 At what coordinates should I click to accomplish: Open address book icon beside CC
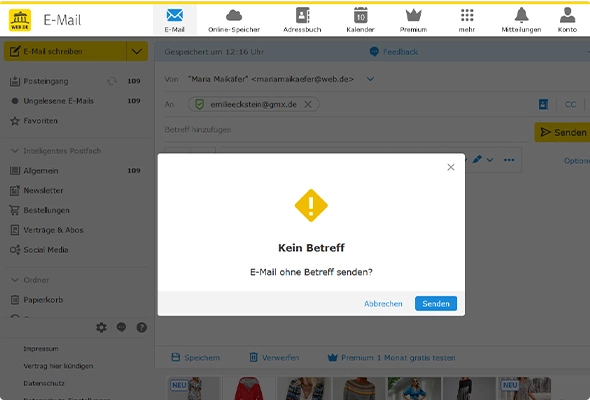543,104
